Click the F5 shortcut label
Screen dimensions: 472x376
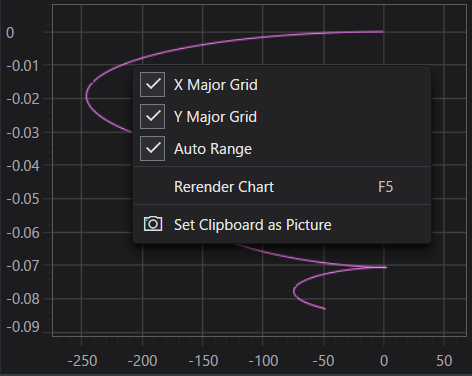click(x=386, y=187)
